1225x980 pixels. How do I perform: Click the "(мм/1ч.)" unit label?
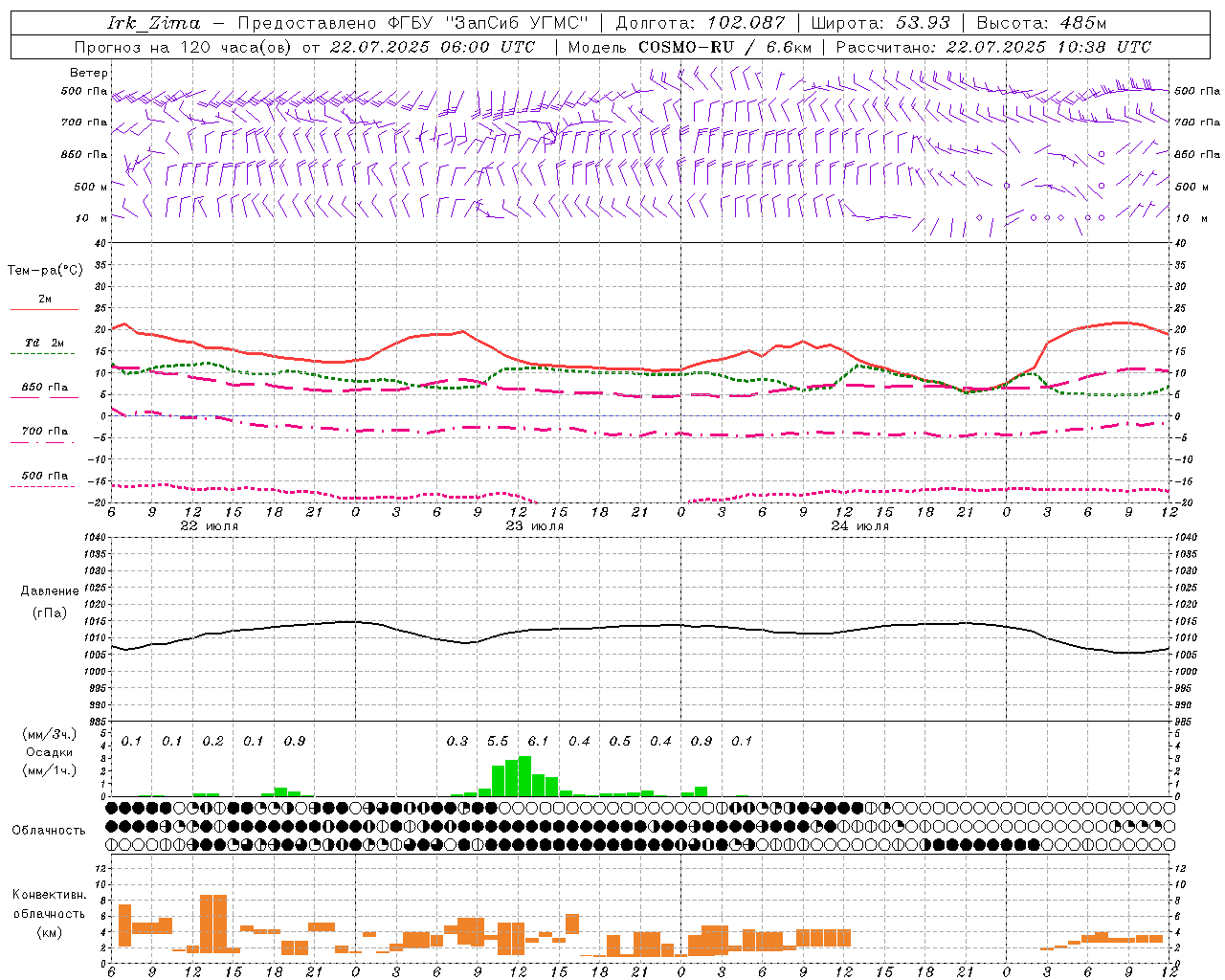pos(49,770)
